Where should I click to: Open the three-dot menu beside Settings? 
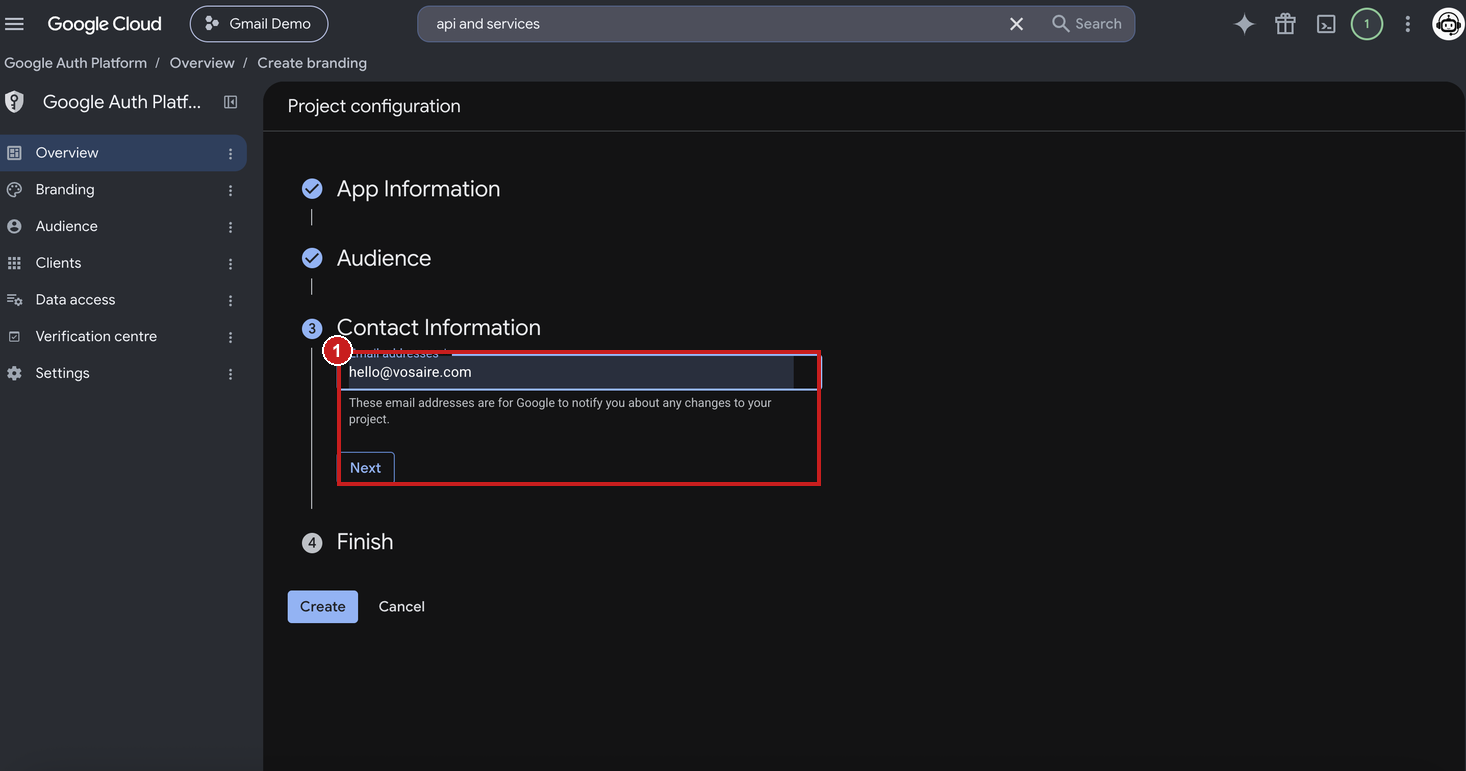point(230,374)
